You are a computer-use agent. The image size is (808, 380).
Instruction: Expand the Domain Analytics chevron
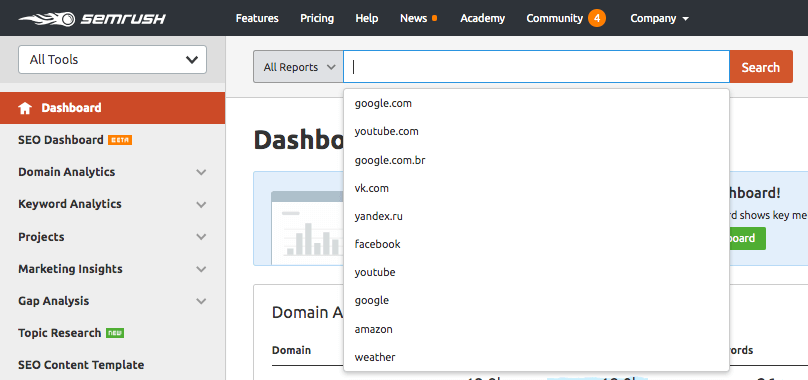(x=201, y=172)
